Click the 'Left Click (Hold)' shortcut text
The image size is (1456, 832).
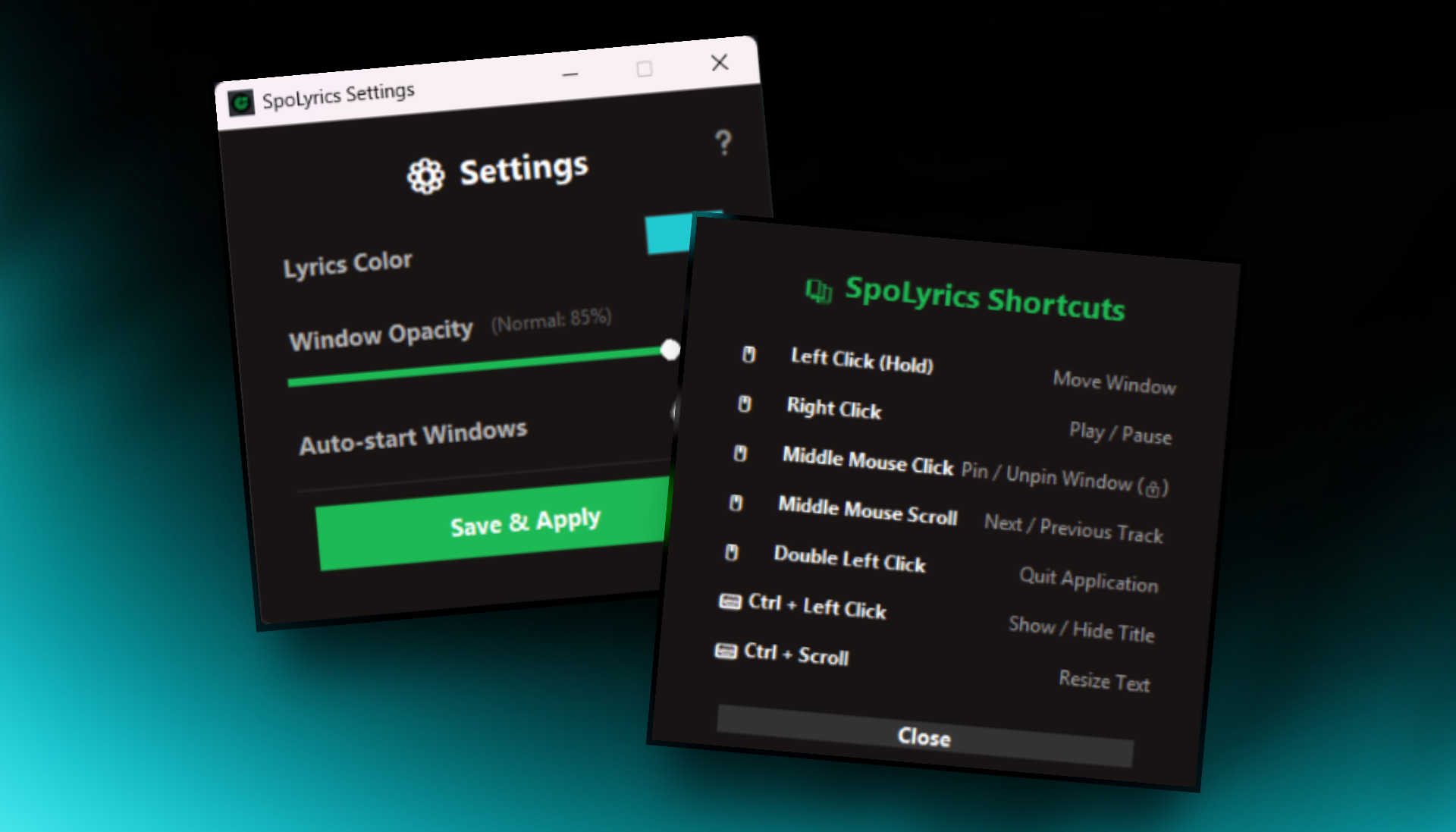(862, 360)
